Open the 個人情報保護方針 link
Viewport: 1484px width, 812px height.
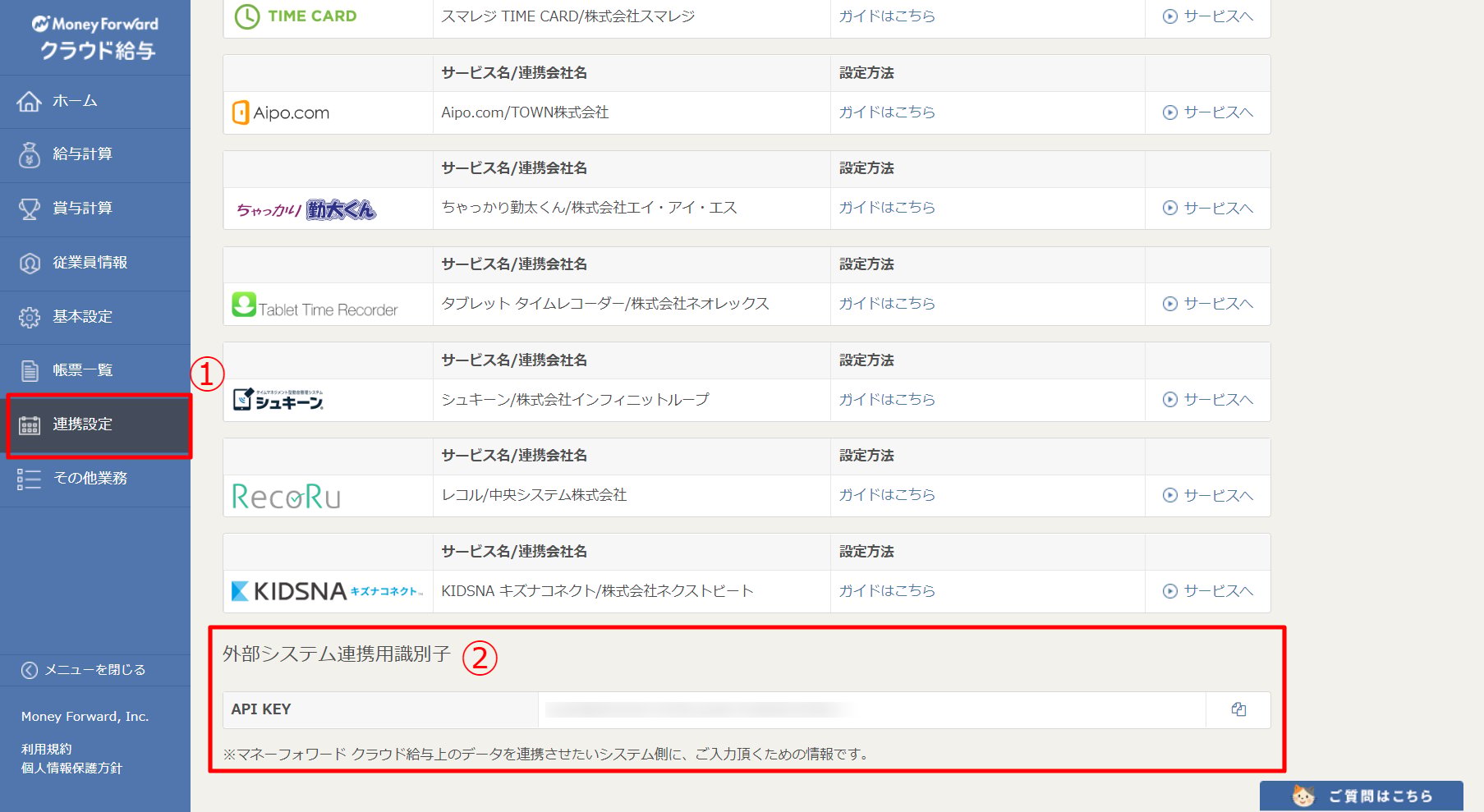coord(71,768)
